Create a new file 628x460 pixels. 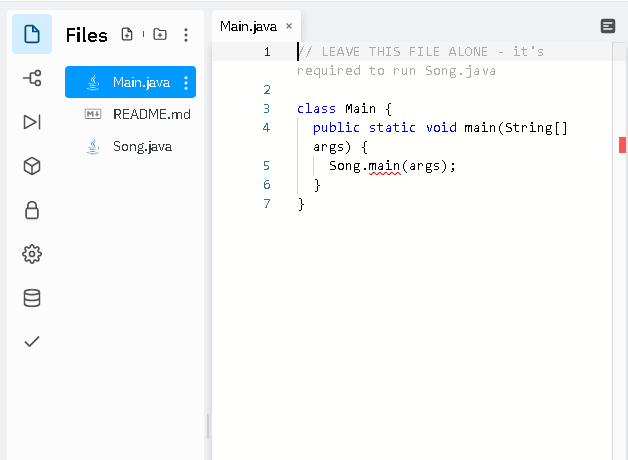click(x=127, y=34)
